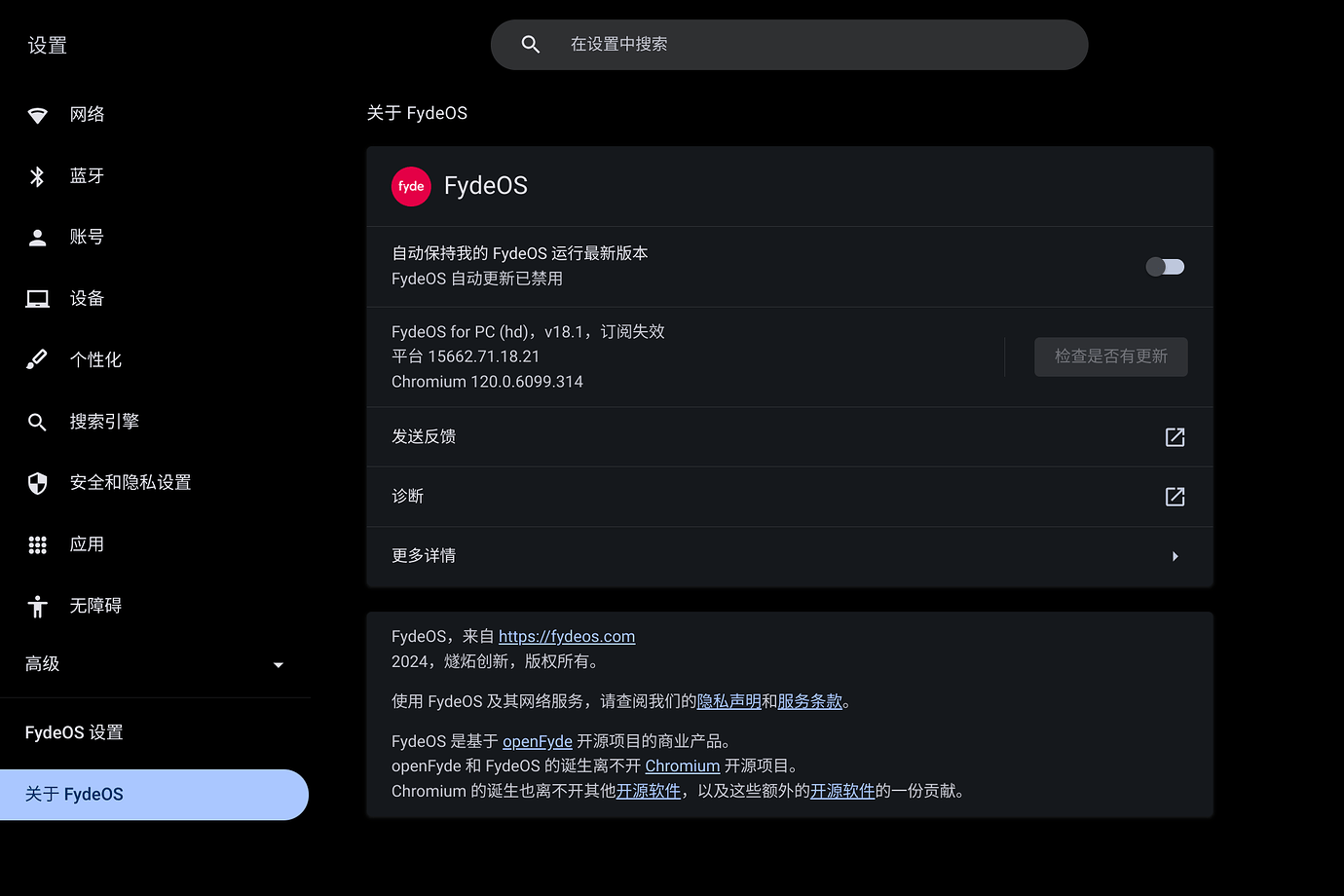The image size is (1344, 896).
Task: Click the 设备 laptop icon
Action: point(37,298)
